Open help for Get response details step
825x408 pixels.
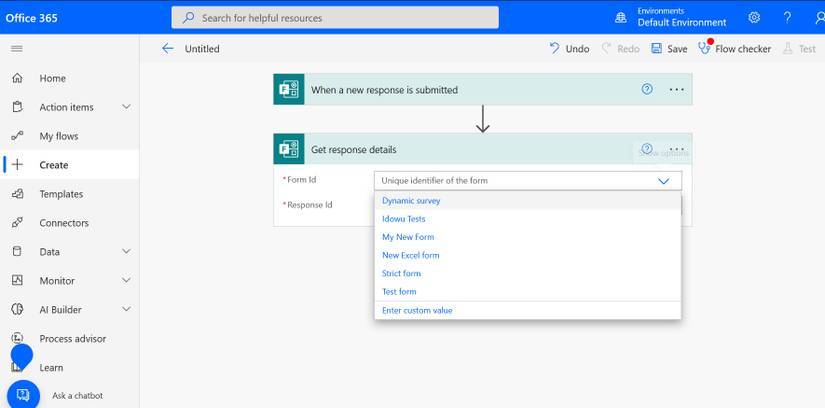pos(647,148)
